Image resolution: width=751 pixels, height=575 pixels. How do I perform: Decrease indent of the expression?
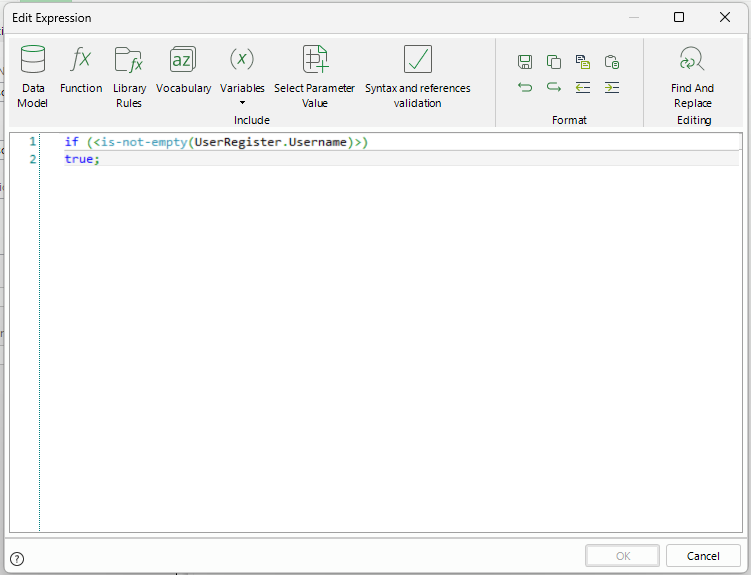[x=583, y=87]
